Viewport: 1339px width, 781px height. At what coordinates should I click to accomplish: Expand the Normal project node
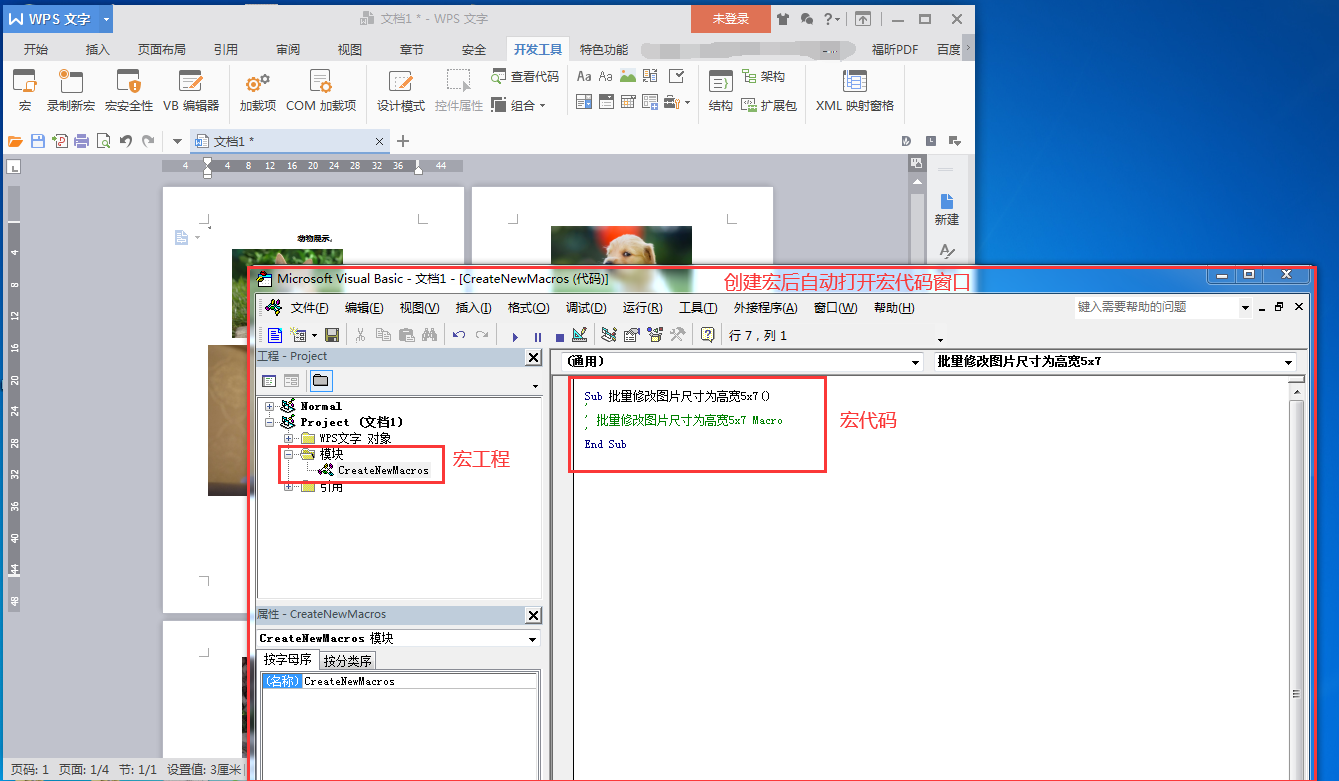coord(270,406)
